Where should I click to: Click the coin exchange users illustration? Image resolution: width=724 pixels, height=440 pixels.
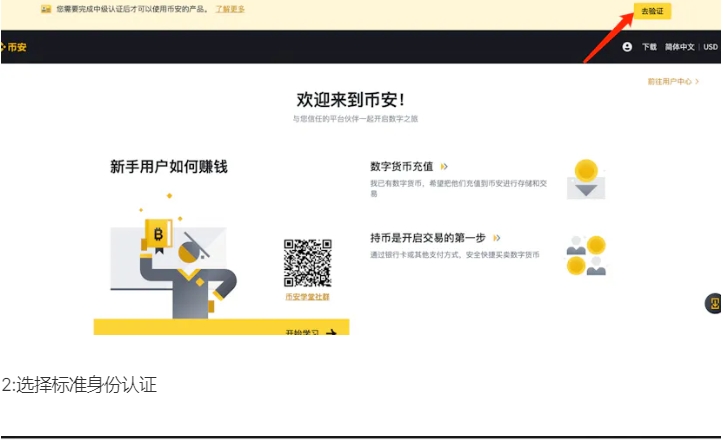click(586, 255)
